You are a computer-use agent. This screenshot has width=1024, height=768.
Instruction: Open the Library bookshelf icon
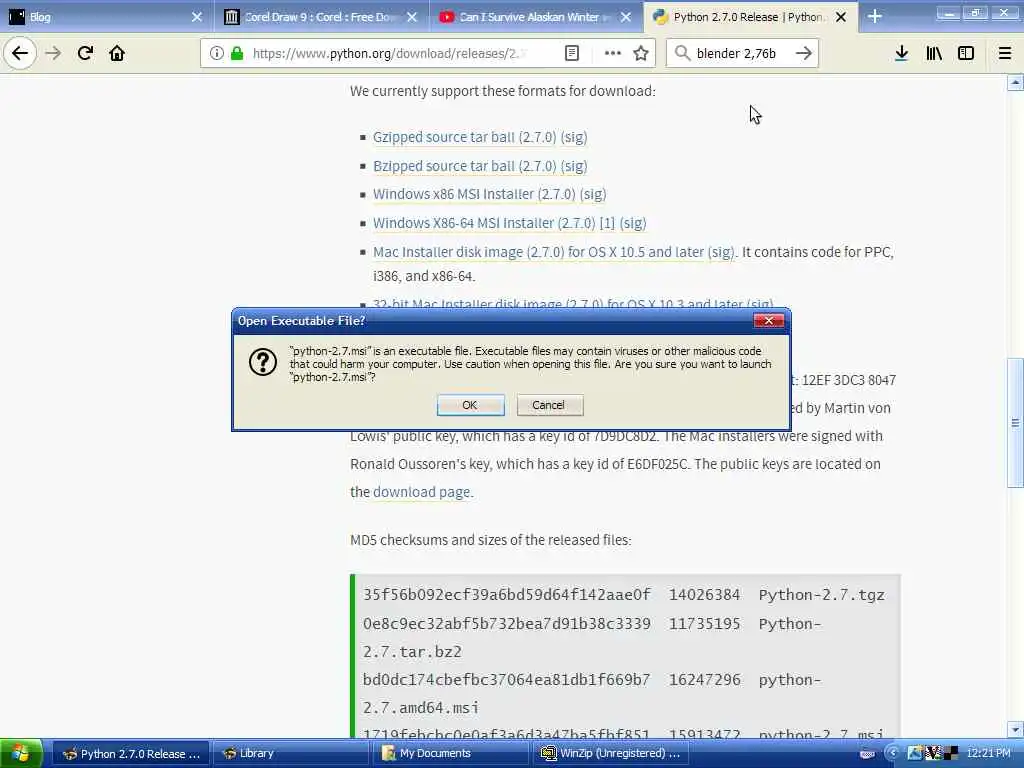[934, 53]
